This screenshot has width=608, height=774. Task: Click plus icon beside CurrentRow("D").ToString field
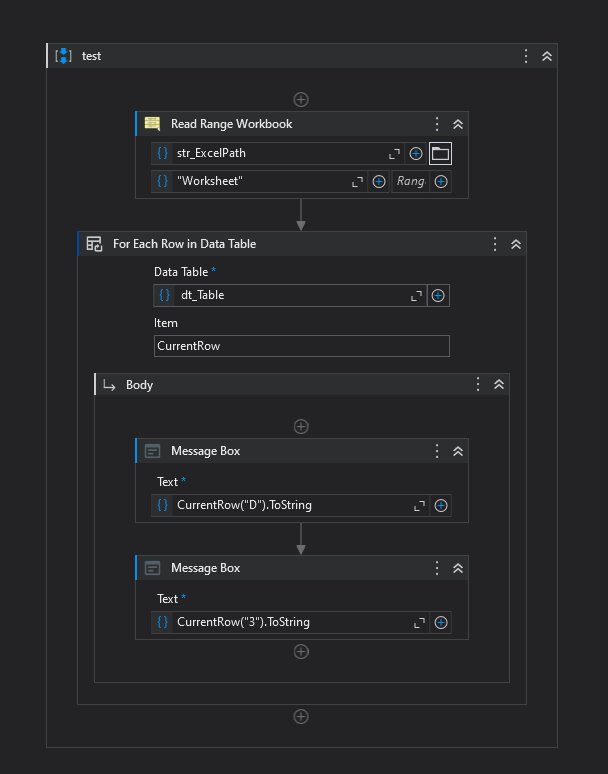(x=441, y=505)
